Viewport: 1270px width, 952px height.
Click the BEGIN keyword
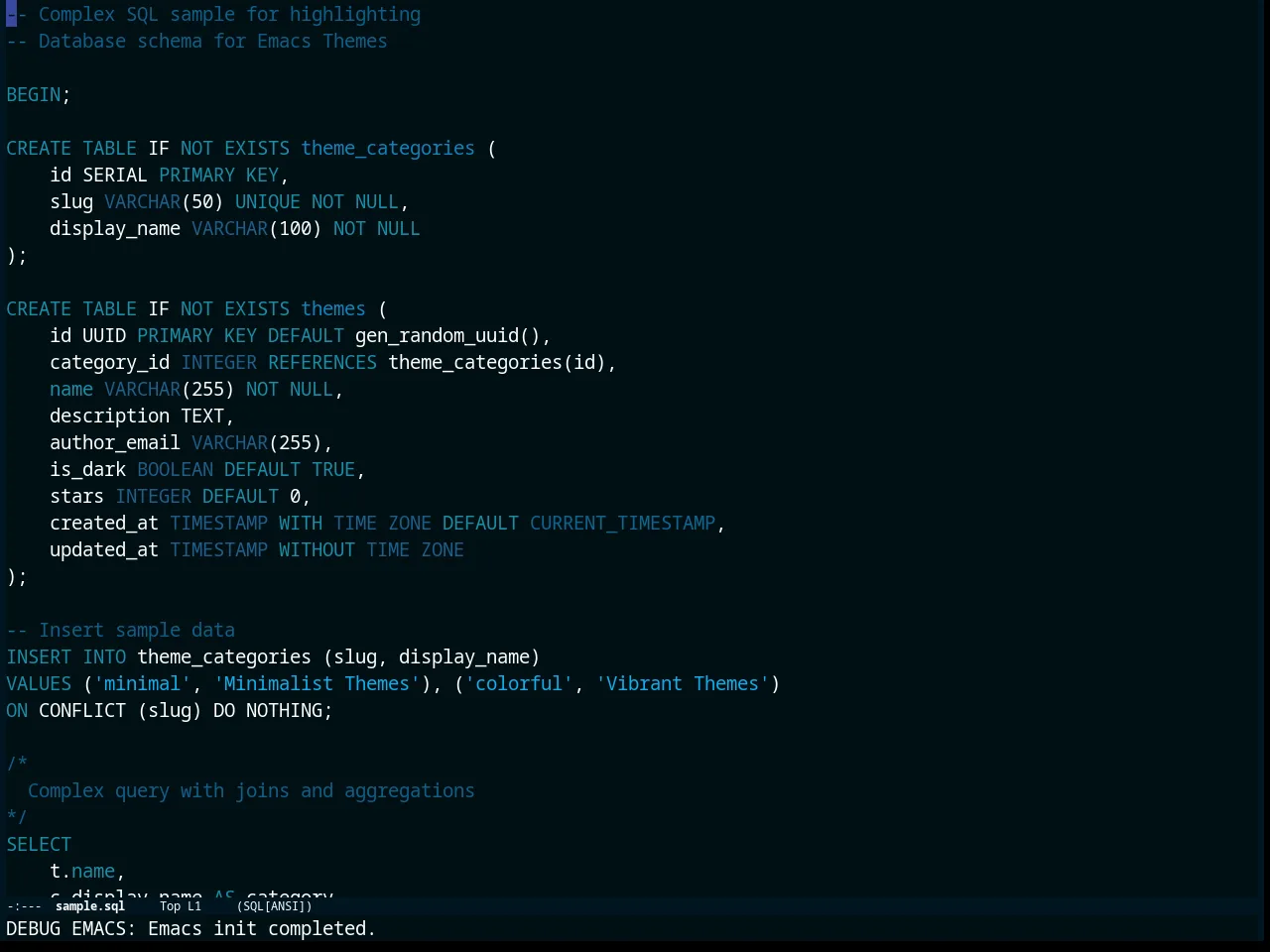(34, 95)
